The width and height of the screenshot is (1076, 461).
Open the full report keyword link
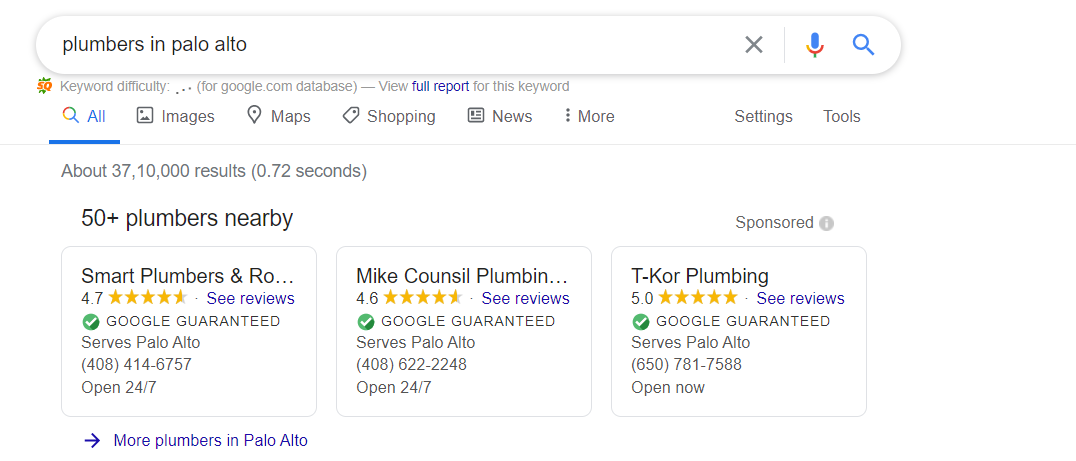click(x=440, y=86)
